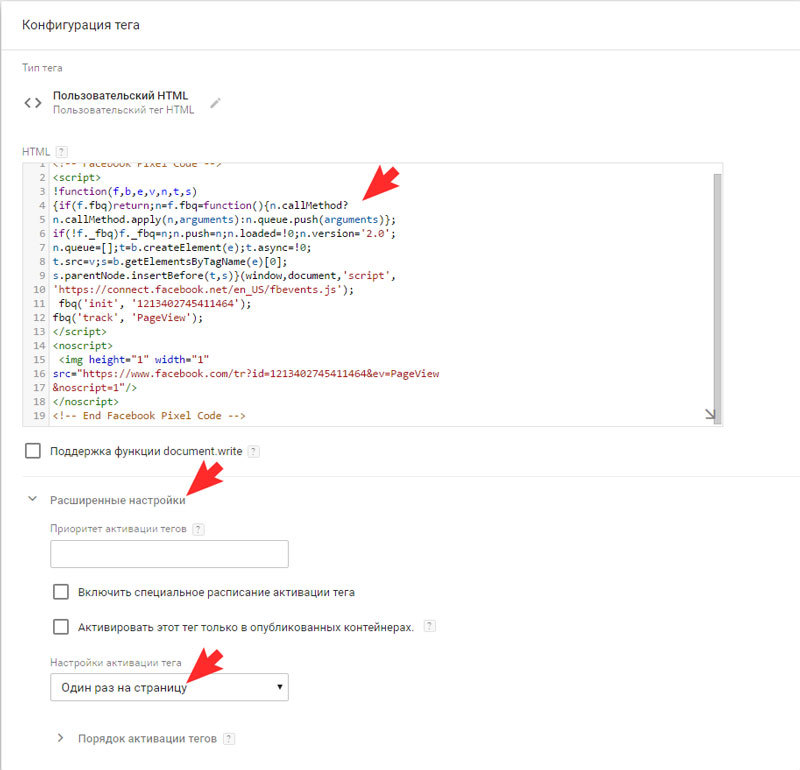Screen dimensions: 800x770
Task: Open the help icon next to HTML label
Action: point(62,152)
